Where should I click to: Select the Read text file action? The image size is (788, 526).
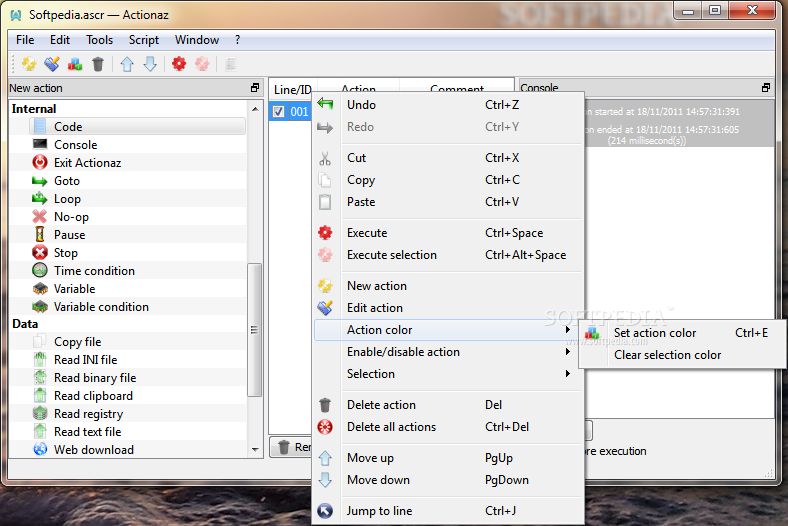137,432
